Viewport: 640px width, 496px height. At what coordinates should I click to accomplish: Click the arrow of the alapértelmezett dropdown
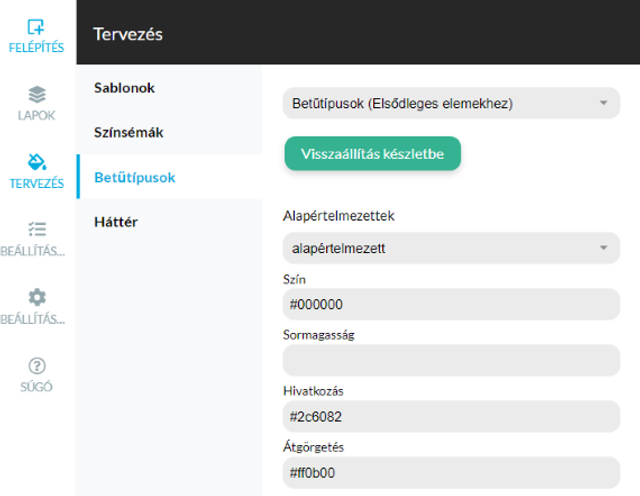pos(603,248)
